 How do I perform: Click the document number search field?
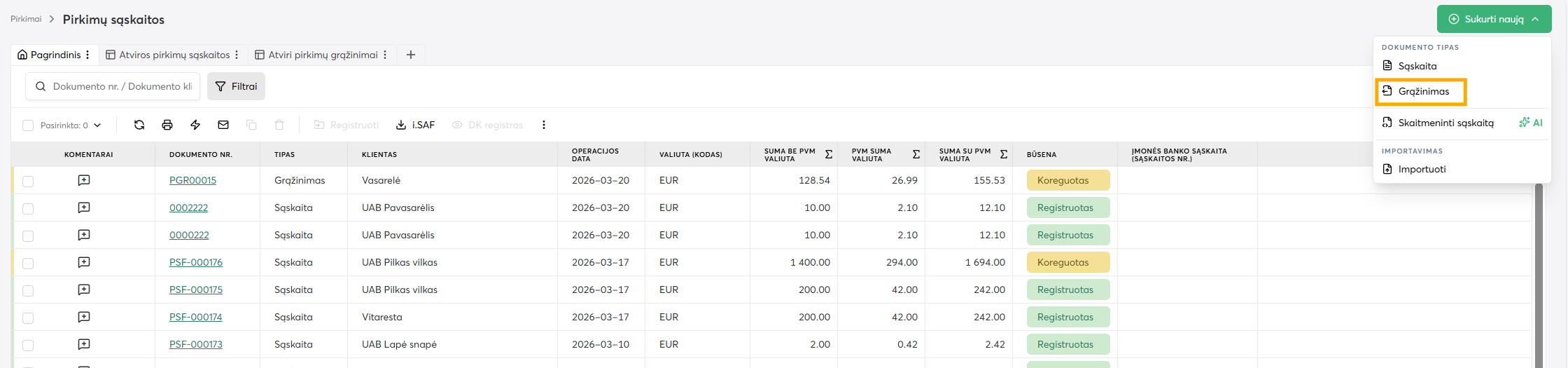pyautogui.click(x=122, y=86)
